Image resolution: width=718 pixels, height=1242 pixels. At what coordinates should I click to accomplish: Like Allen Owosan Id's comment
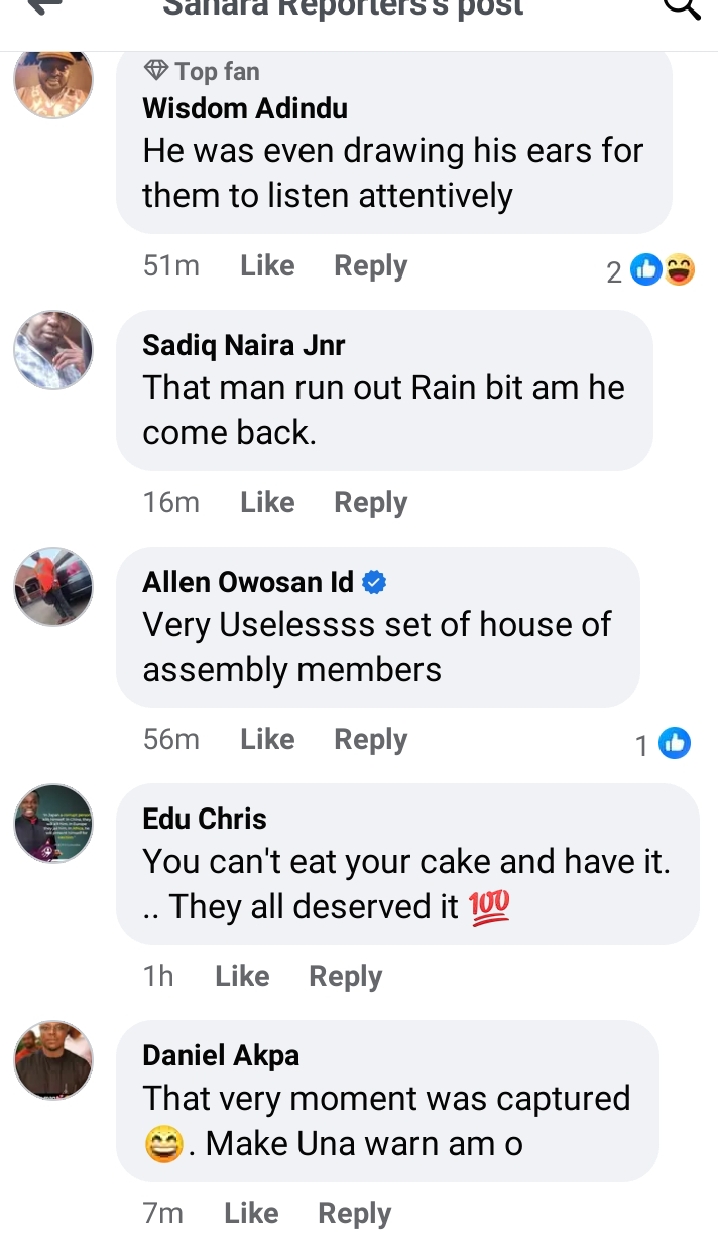(x=267, y=739)
